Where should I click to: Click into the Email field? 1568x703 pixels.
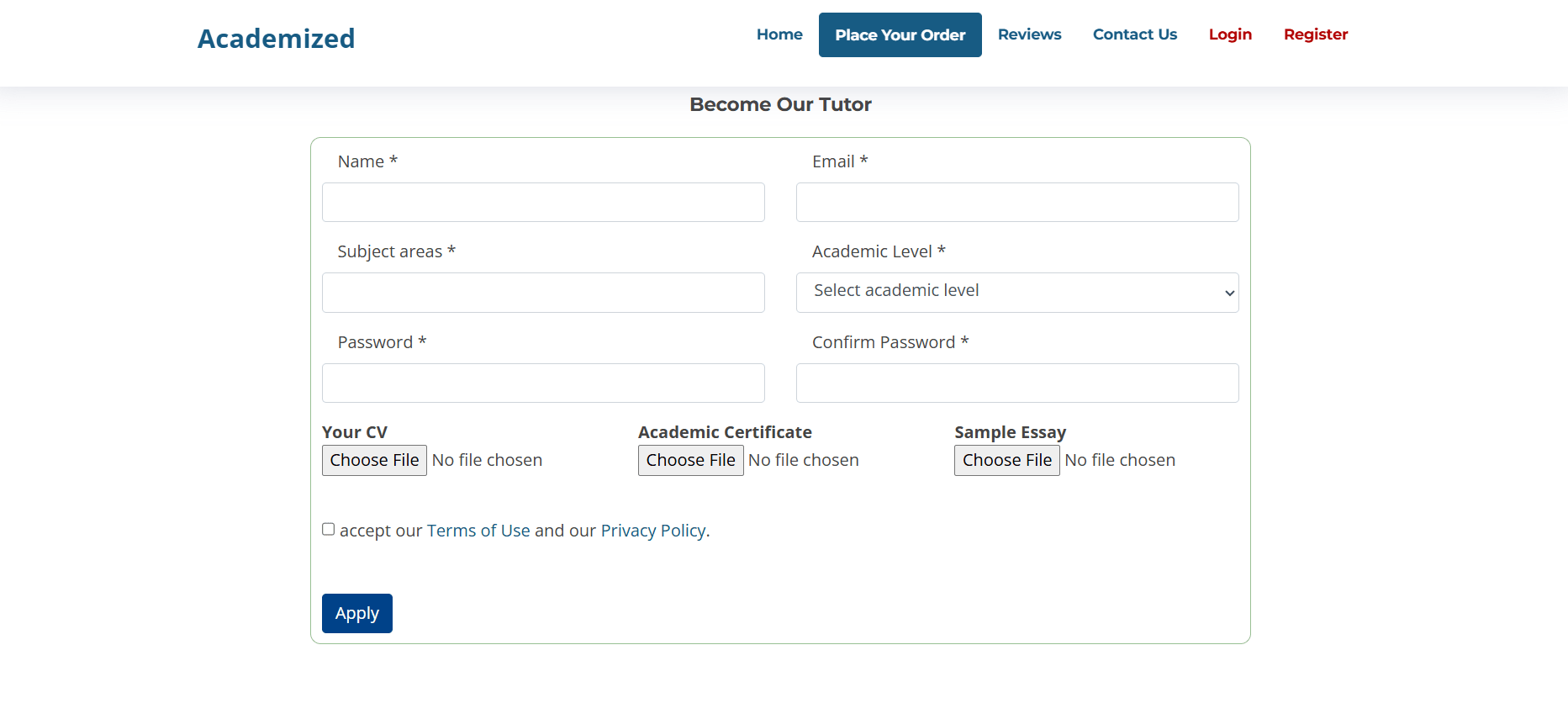(1016, 203)
